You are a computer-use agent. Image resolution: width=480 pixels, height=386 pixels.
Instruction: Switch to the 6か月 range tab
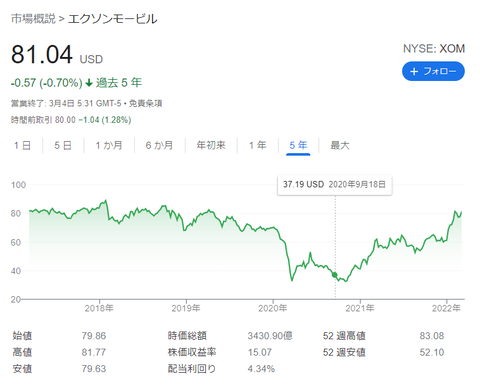[159, 145]
